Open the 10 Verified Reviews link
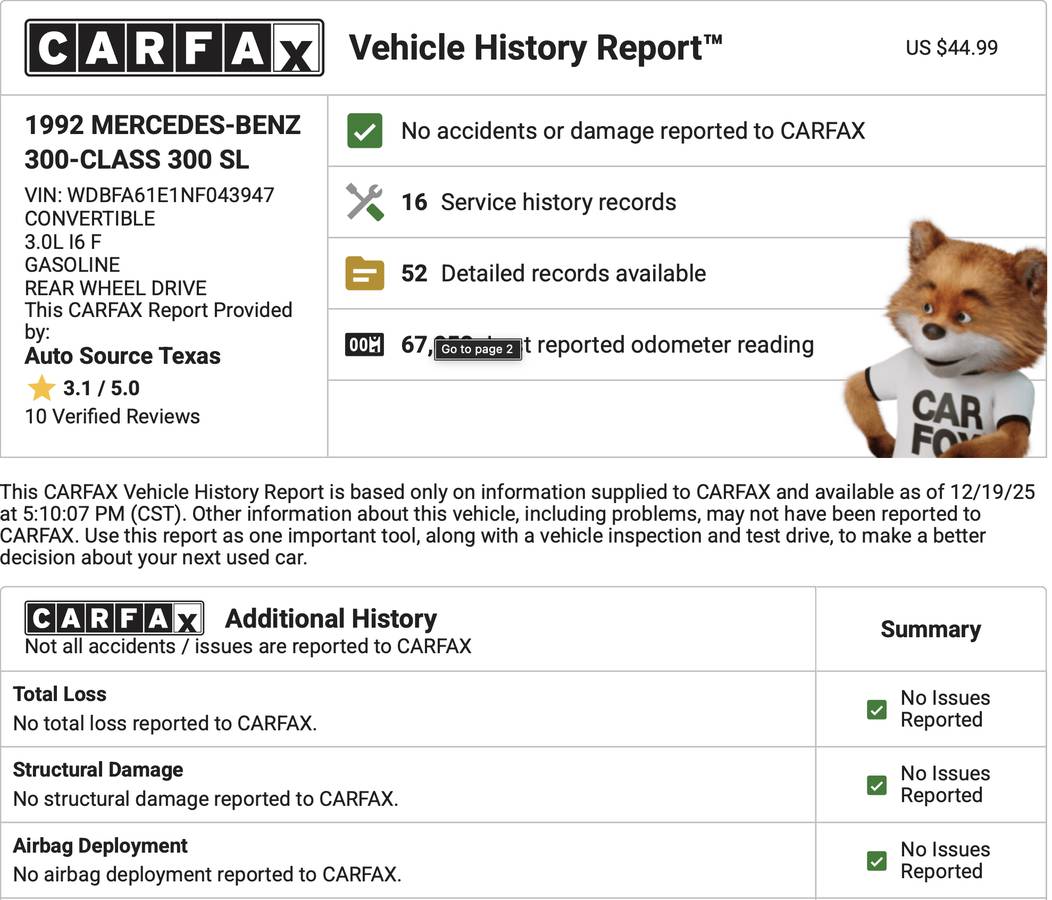This screenshot has width=1052, height=900. pos(112,416)
